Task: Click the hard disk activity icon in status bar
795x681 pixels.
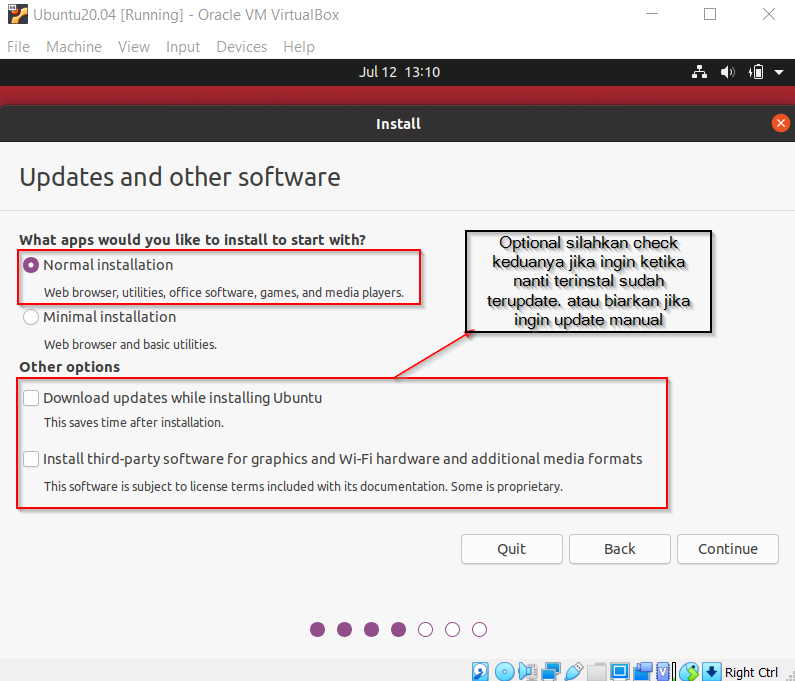Action: point(481,671)
